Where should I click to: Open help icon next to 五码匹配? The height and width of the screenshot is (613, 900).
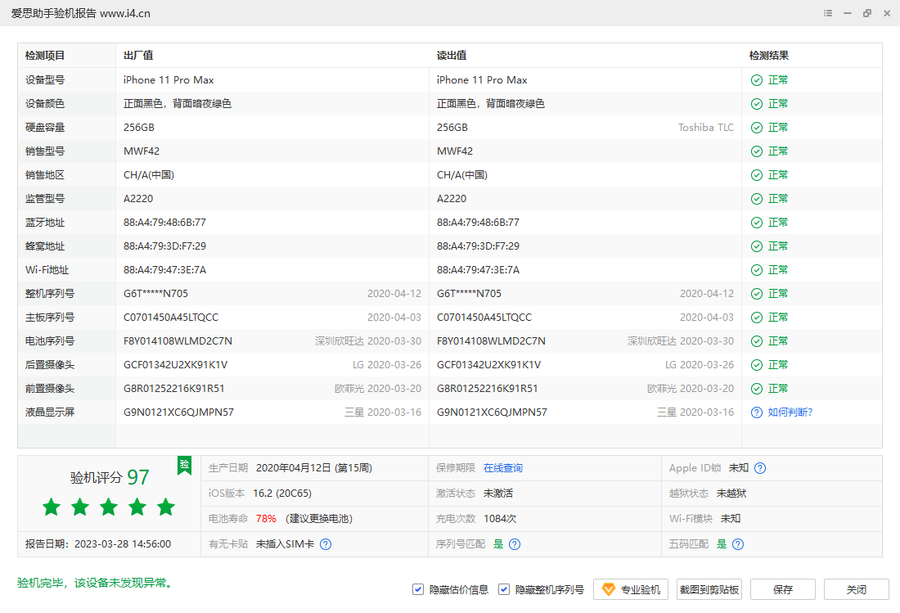(x=738, y=544)
